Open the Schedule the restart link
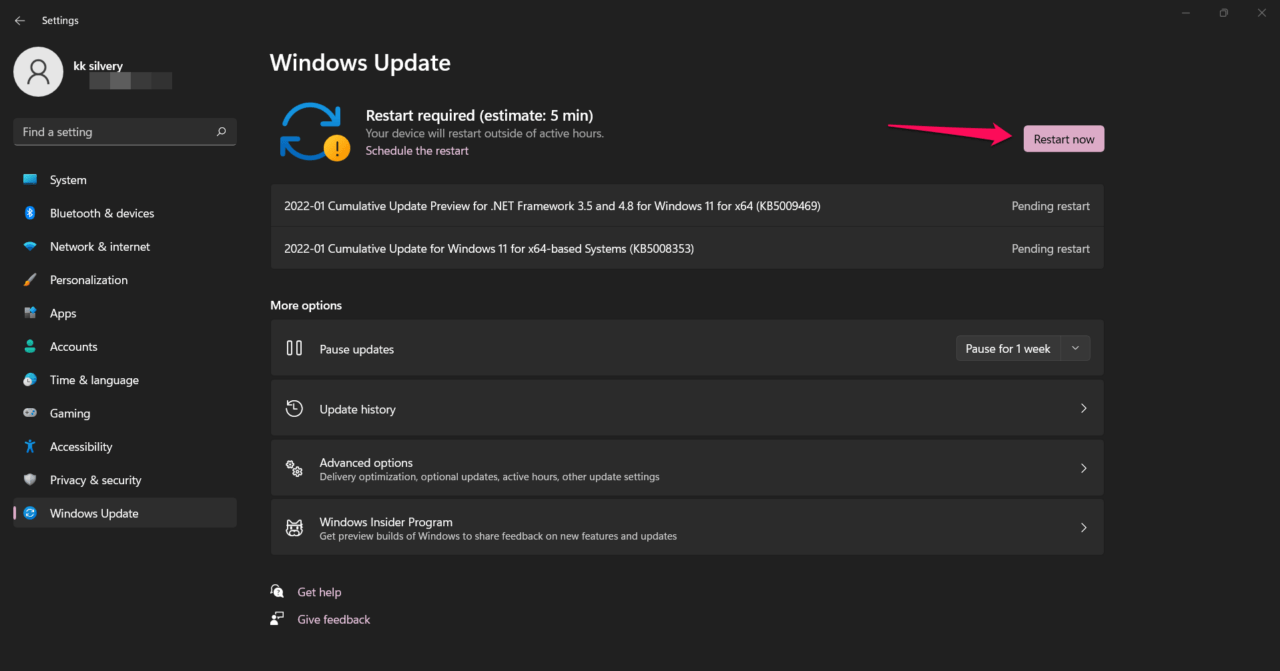The width and height of the screenshot is (1280, 671). point(417,151)
